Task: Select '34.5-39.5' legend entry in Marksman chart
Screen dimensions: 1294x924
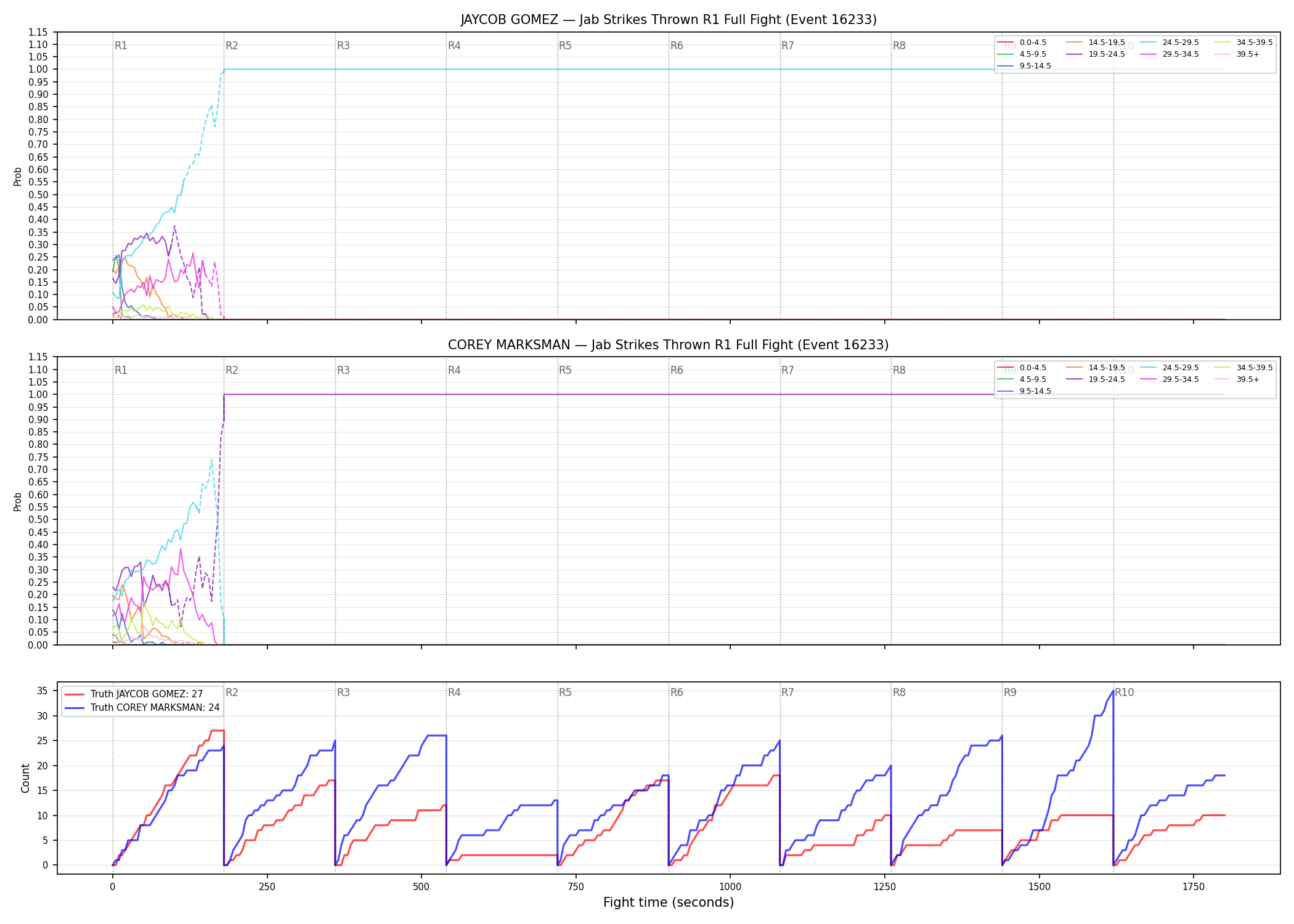Action: tap(1243, 368)
